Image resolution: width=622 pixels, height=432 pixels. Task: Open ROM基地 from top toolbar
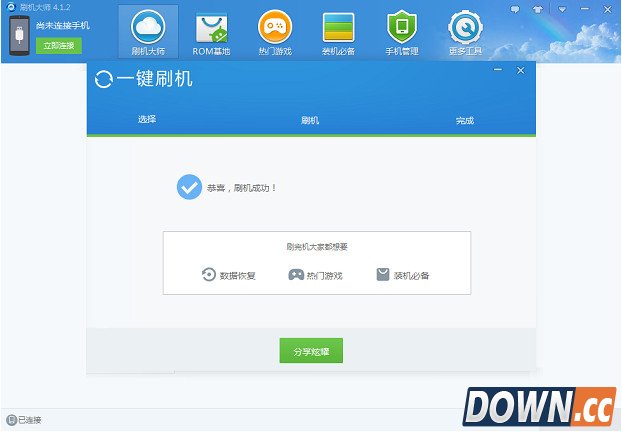[x=211, y=27]
